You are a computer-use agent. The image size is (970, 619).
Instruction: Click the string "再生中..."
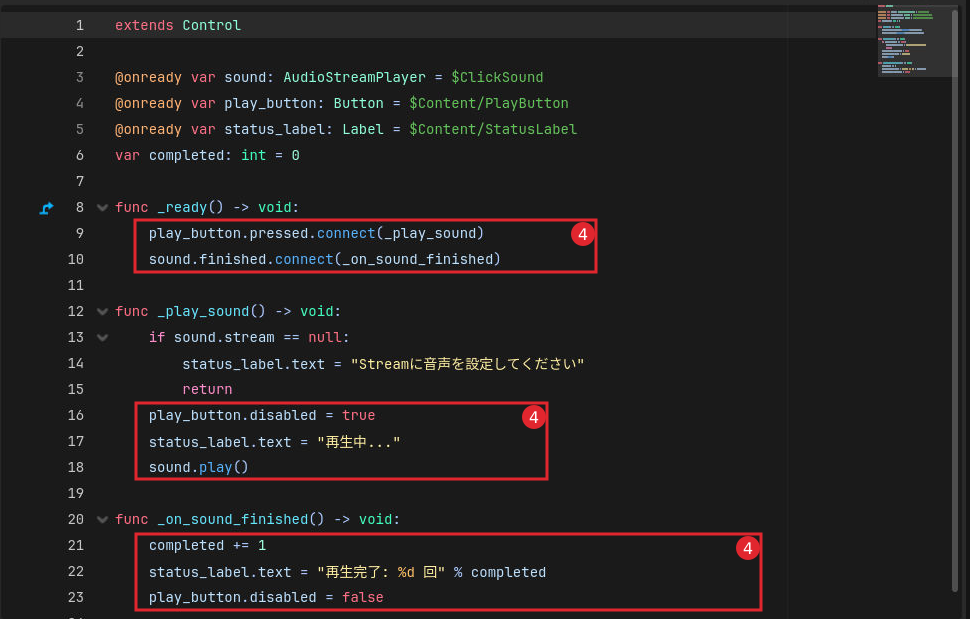[x=359, y=442]
